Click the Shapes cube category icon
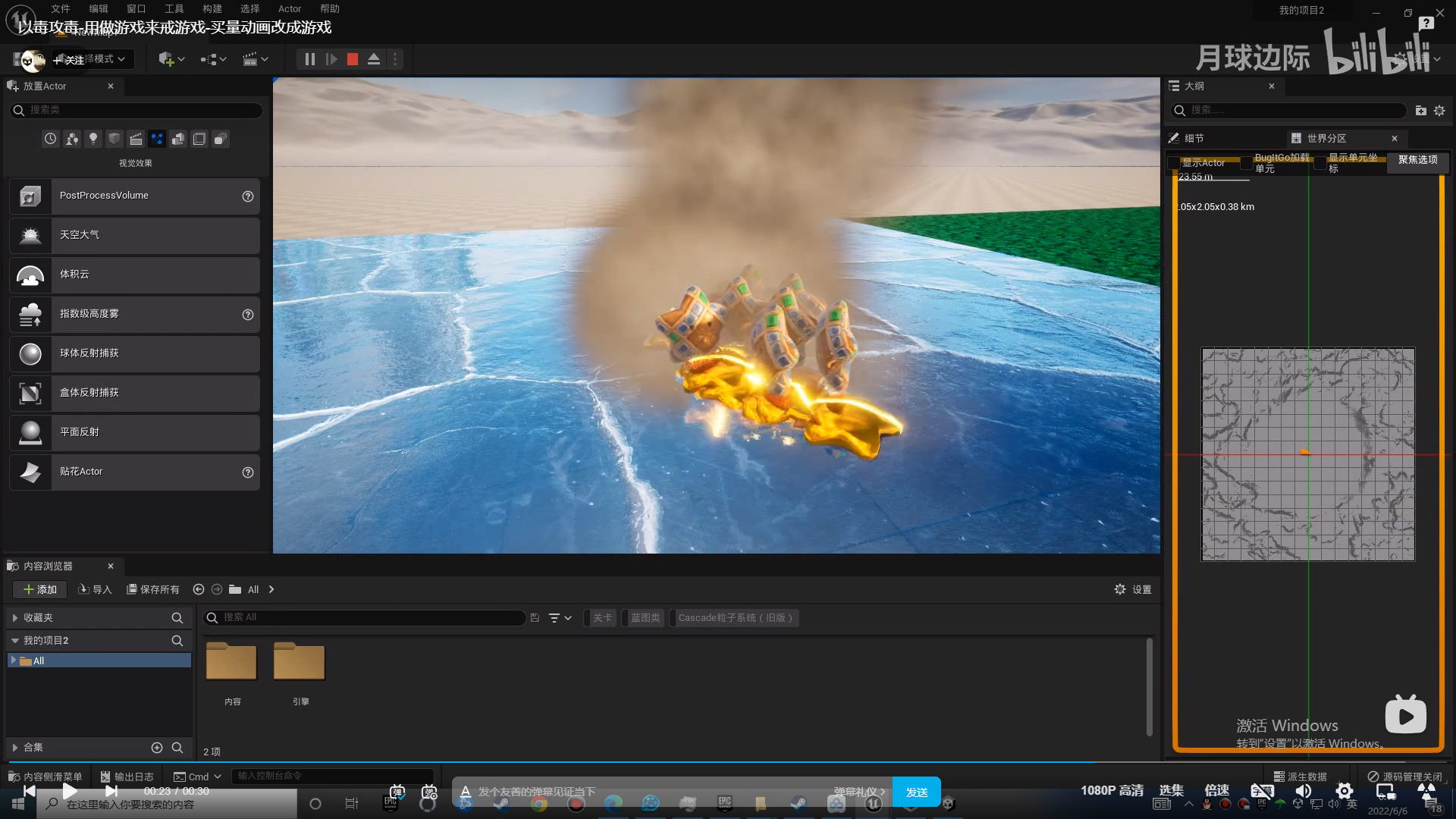 (x=115, y=139)
